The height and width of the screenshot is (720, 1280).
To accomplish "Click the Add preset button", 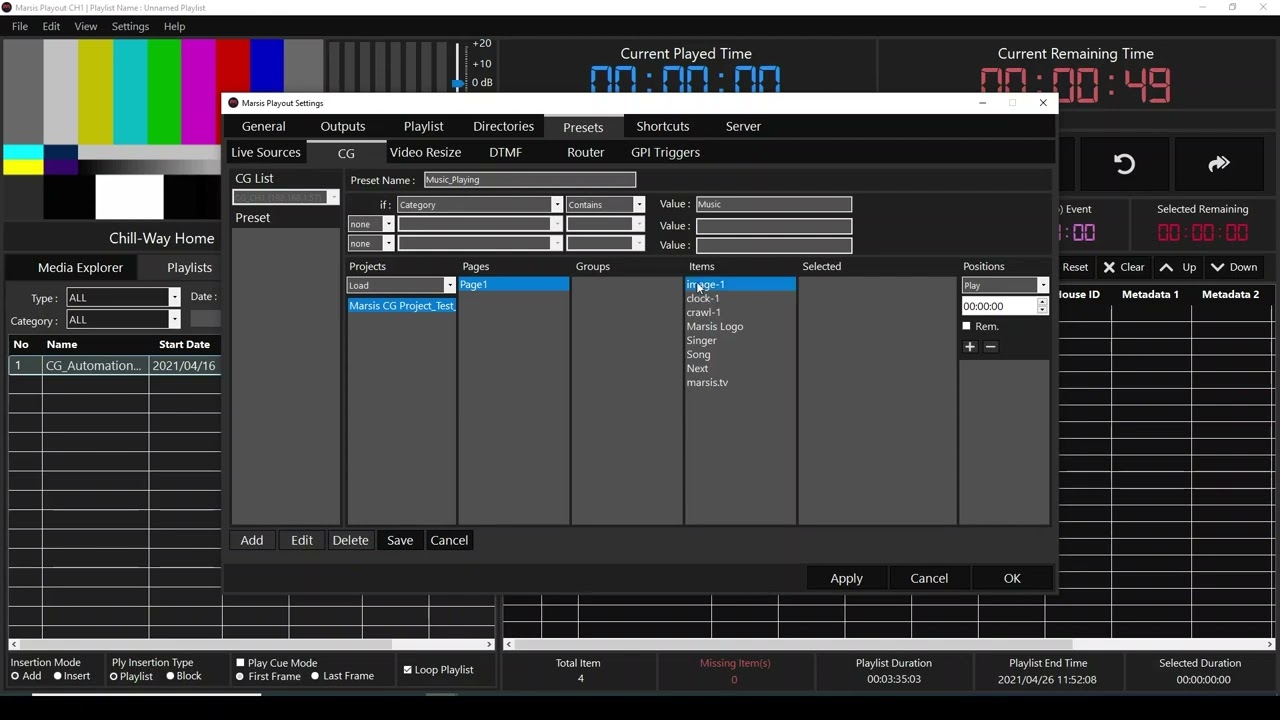I will 252,540.
